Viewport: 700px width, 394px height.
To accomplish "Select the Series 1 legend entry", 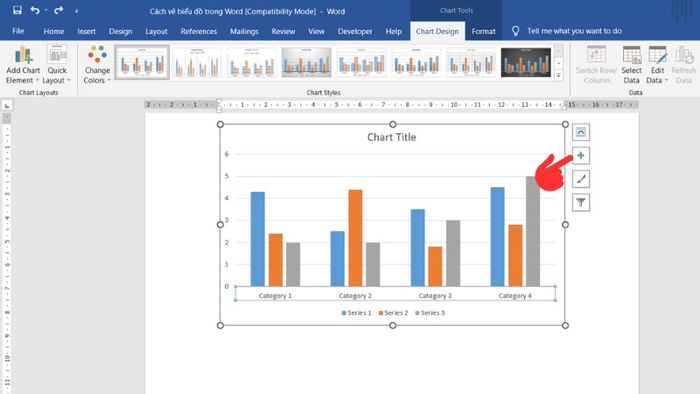I will [356, 313].
